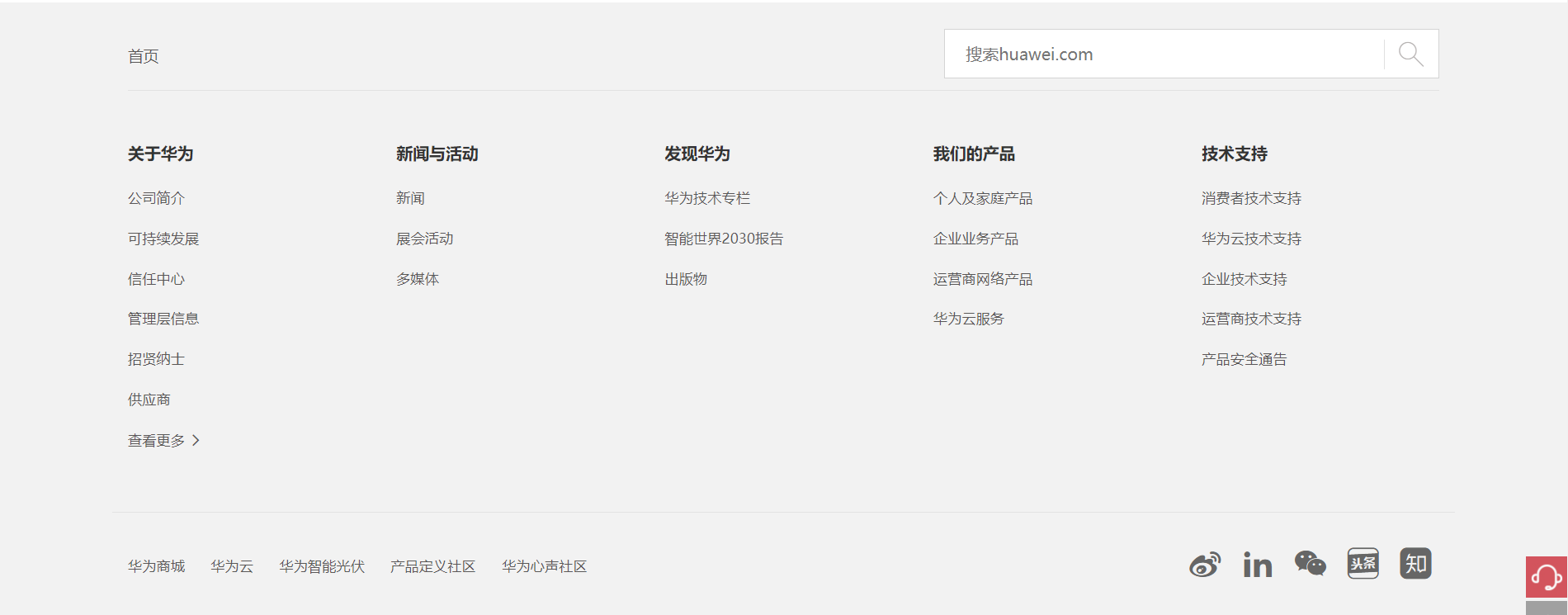Open 供应商 link
The width and height of the screenshot is (1568, 615).
click(x=149, y=400)
